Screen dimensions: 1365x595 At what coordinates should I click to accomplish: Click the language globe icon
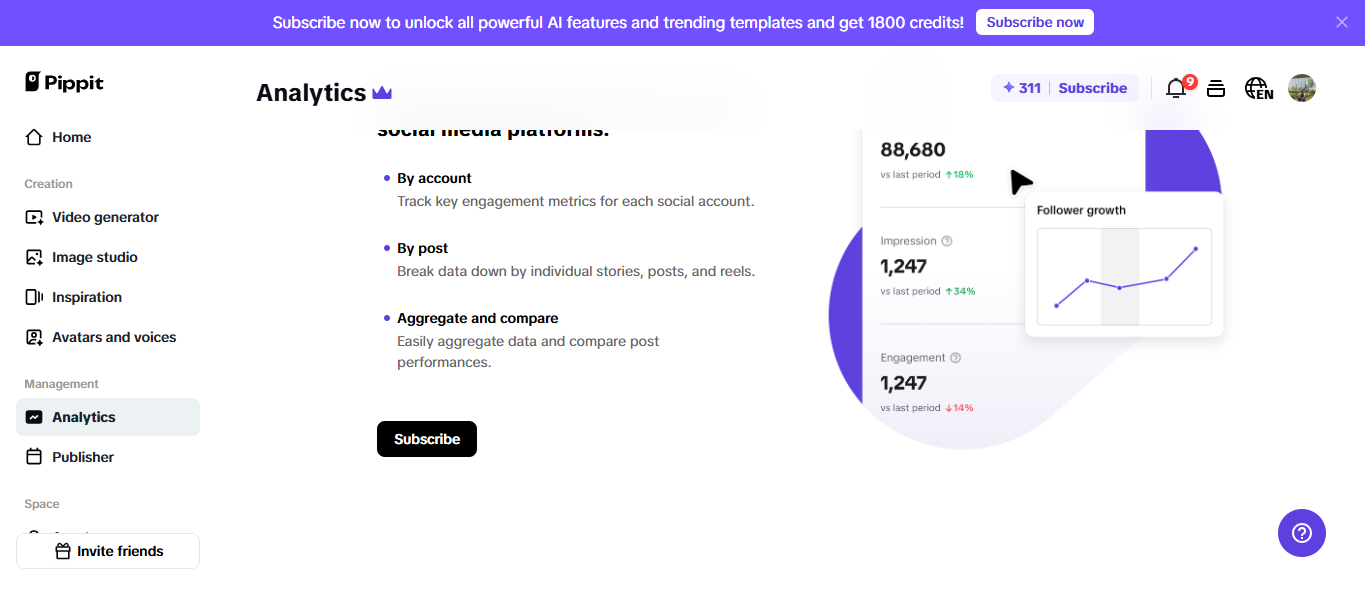1258,89
